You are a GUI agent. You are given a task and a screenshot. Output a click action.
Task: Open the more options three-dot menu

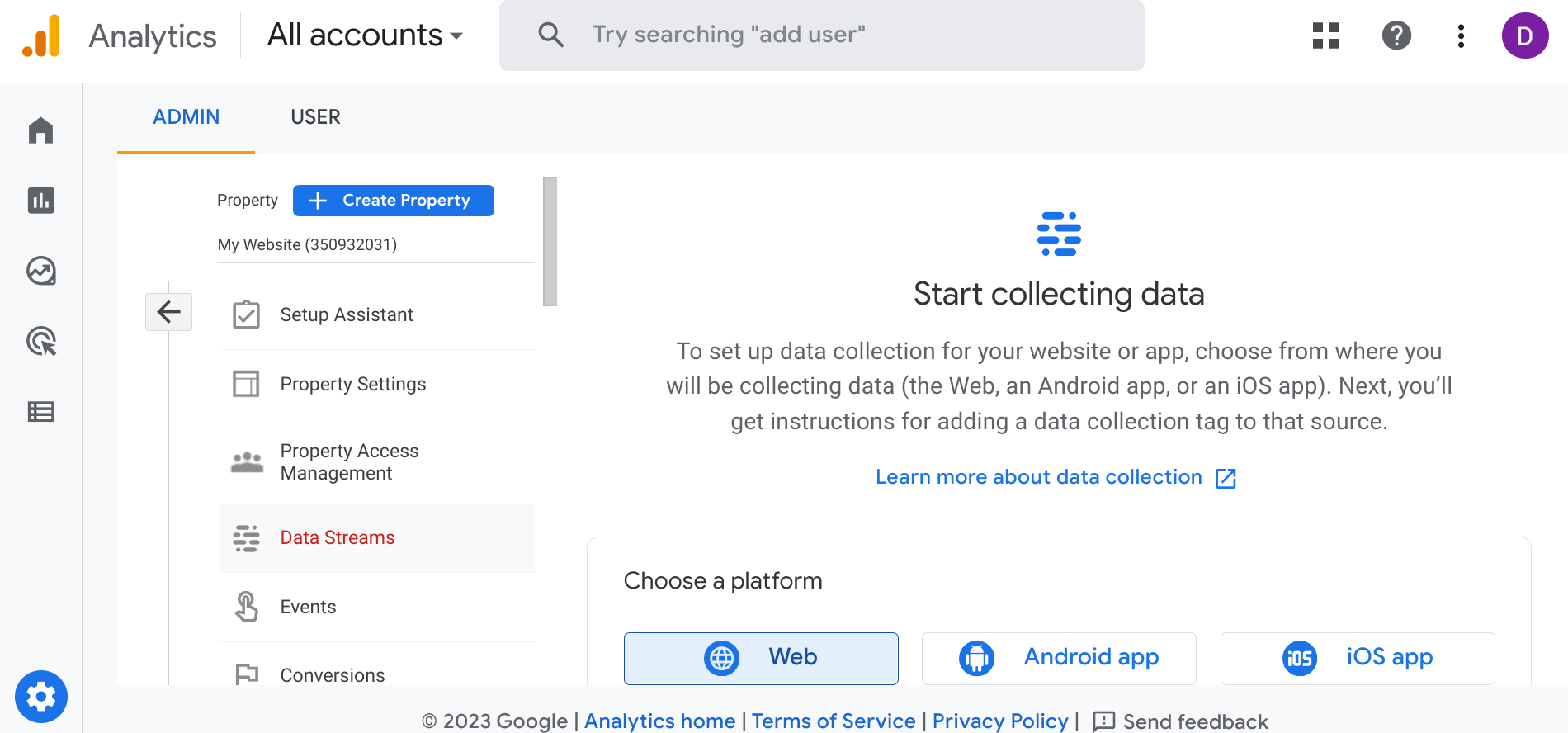(x=1460, y=35)
